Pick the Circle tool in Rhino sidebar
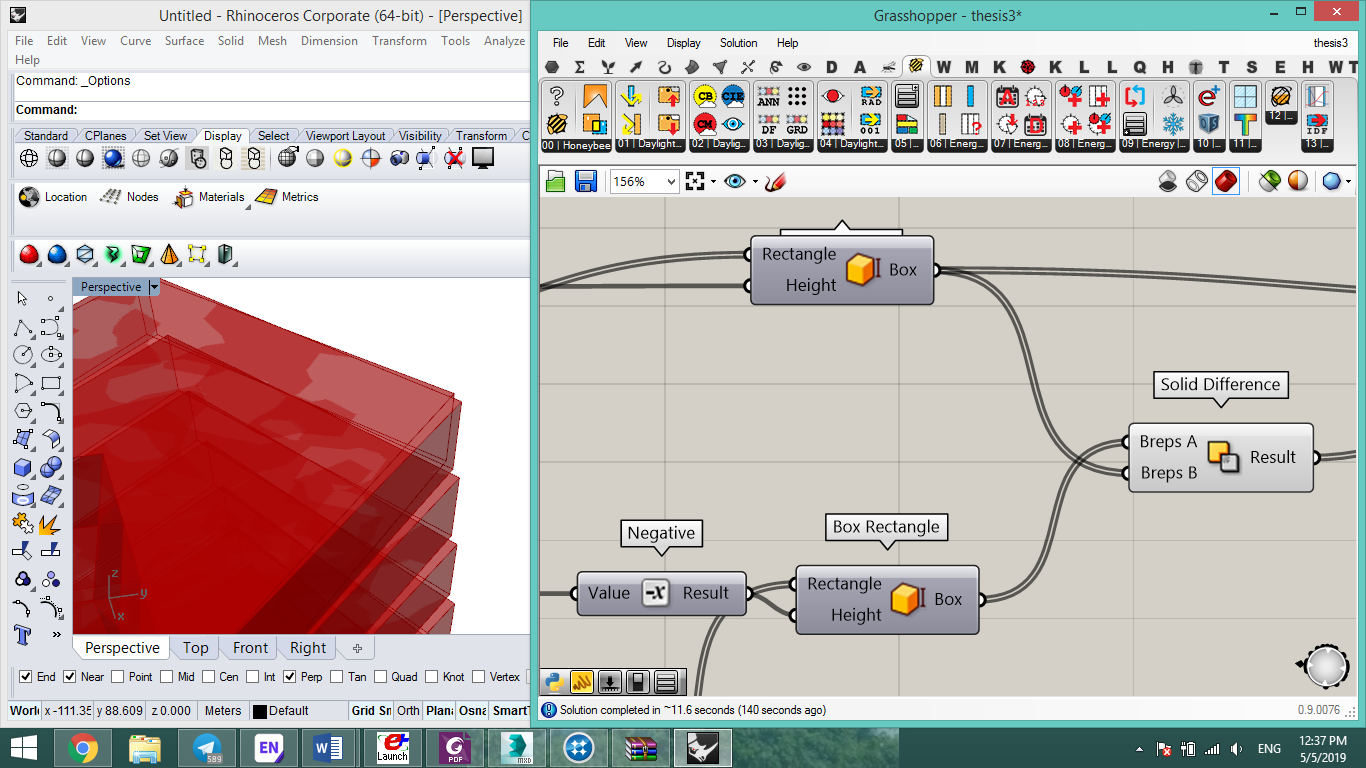The image size is (1366, 768). (23, 354)
